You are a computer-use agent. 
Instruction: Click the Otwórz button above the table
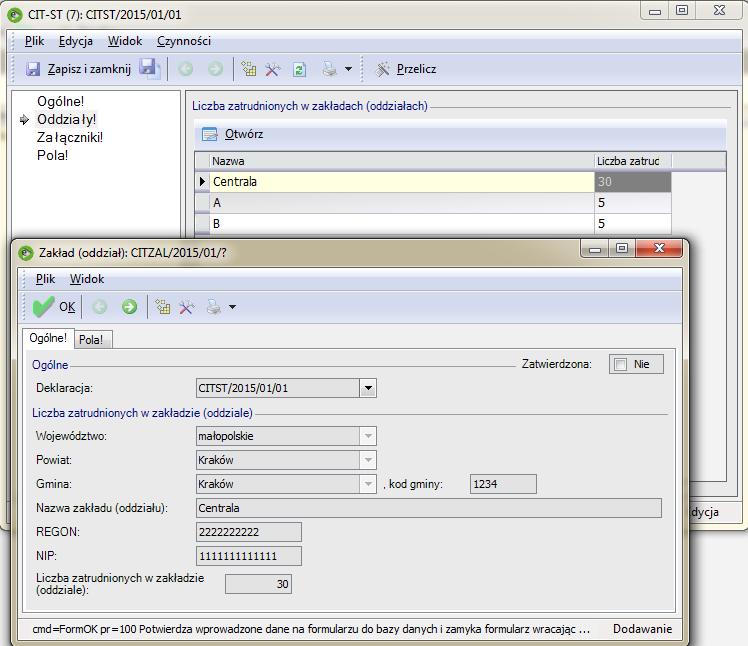pos(233,134)
